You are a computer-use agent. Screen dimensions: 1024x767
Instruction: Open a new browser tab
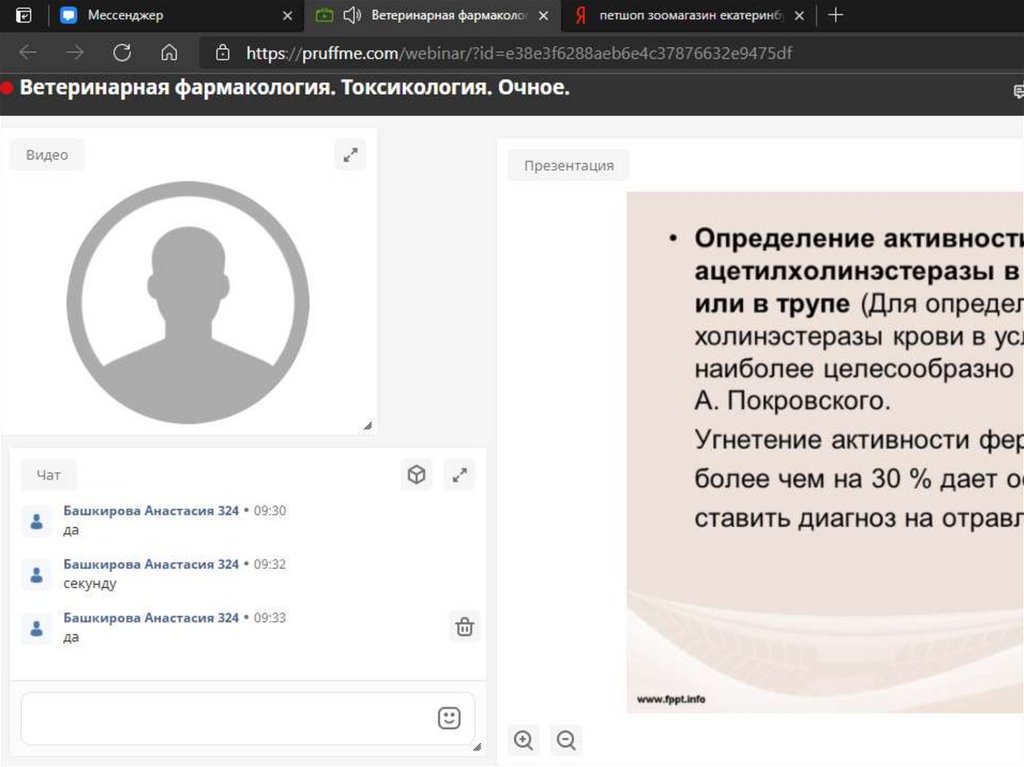(836, 15)
